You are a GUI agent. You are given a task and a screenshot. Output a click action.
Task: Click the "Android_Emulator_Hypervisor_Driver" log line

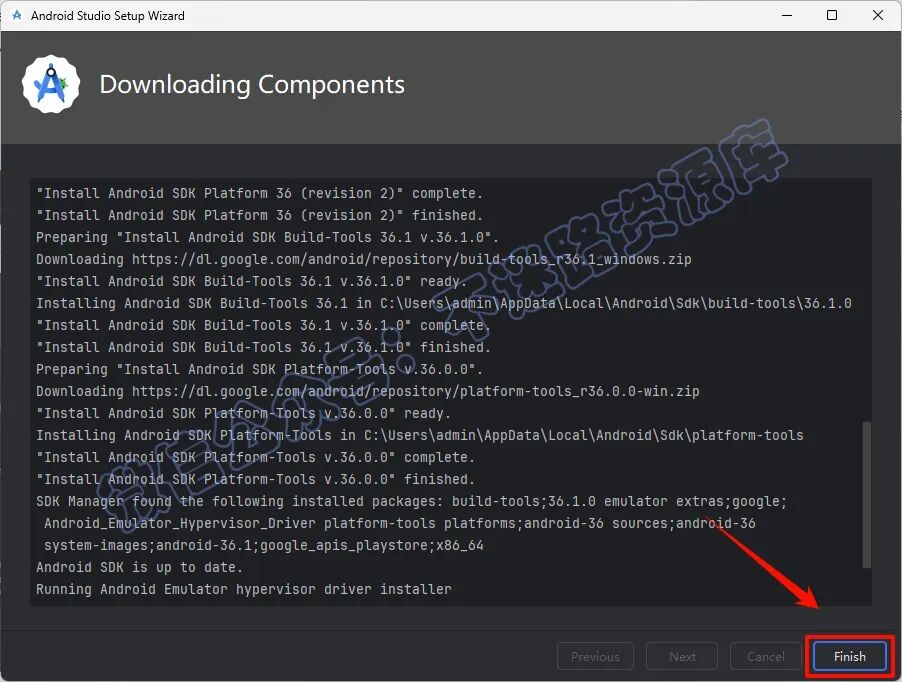pos(400,523)
